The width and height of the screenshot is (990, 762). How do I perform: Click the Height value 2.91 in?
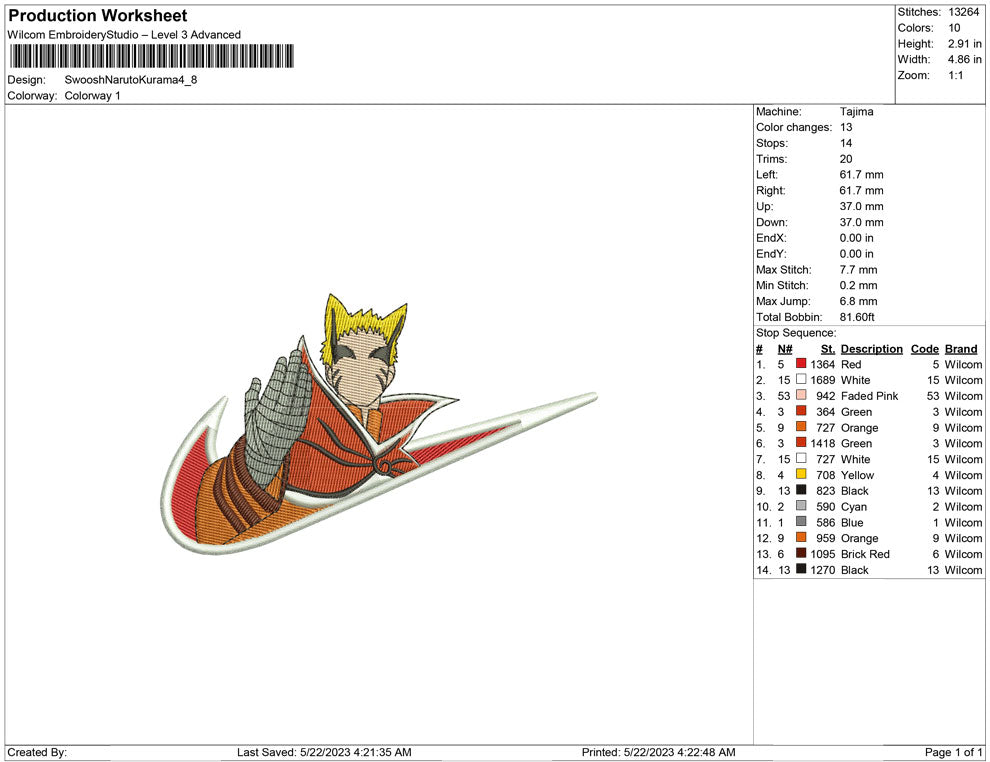click(x=964, y=44)
